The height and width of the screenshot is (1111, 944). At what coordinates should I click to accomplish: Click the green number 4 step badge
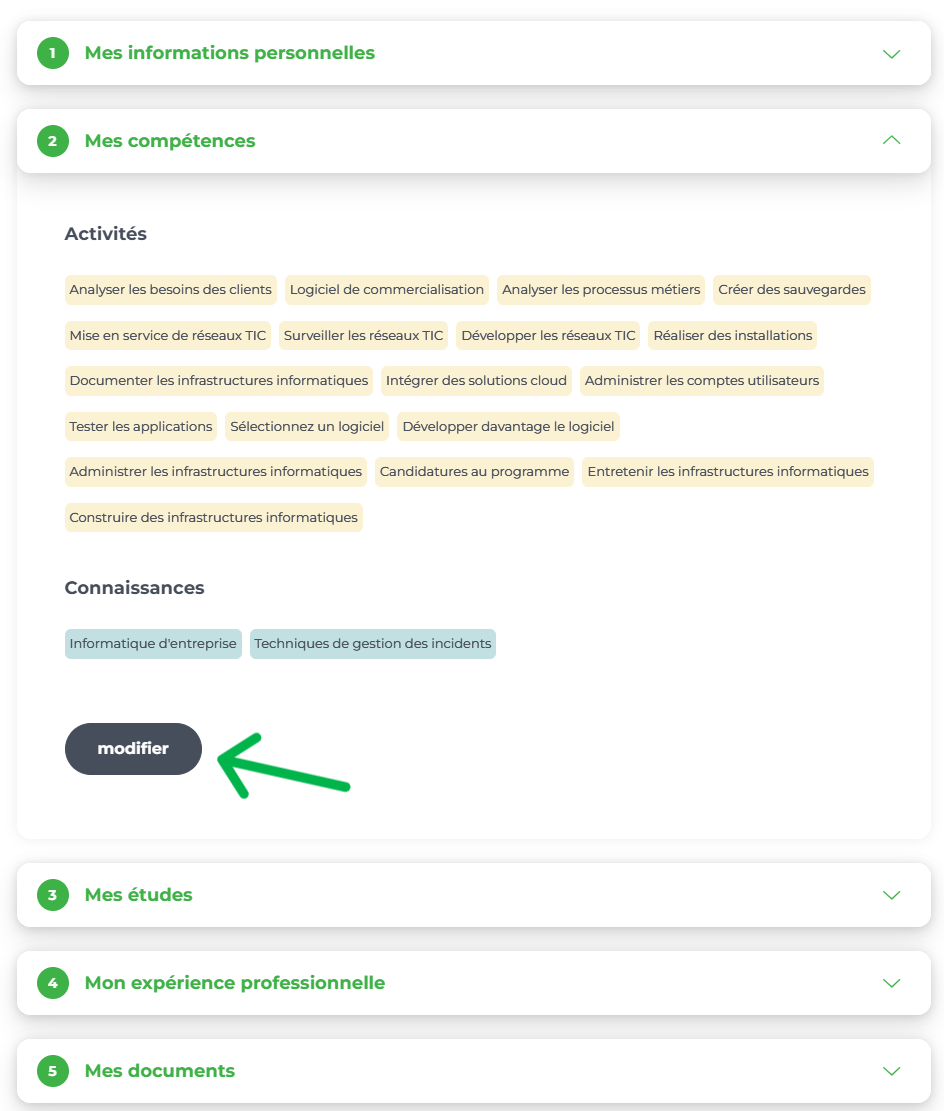click(x=52, y=983)
